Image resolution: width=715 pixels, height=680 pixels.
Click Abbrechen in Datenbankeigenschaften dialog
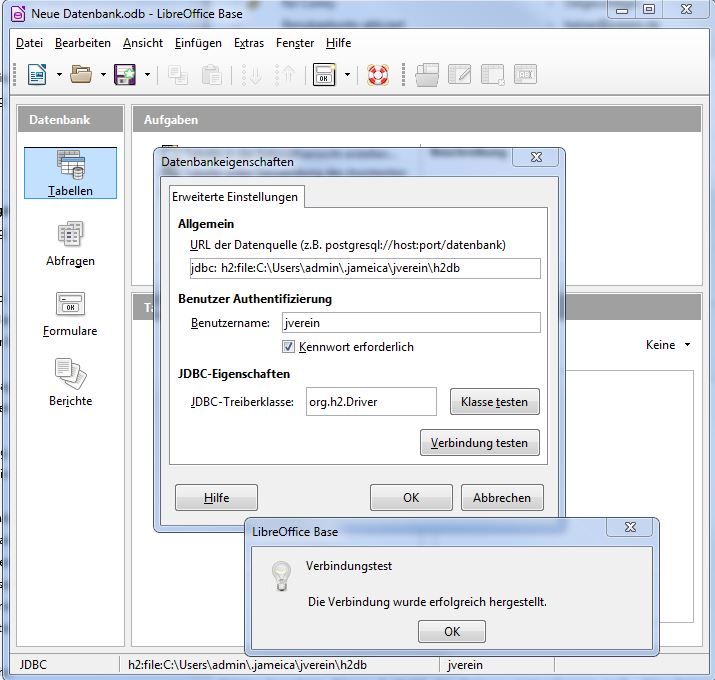coord(502,498)
